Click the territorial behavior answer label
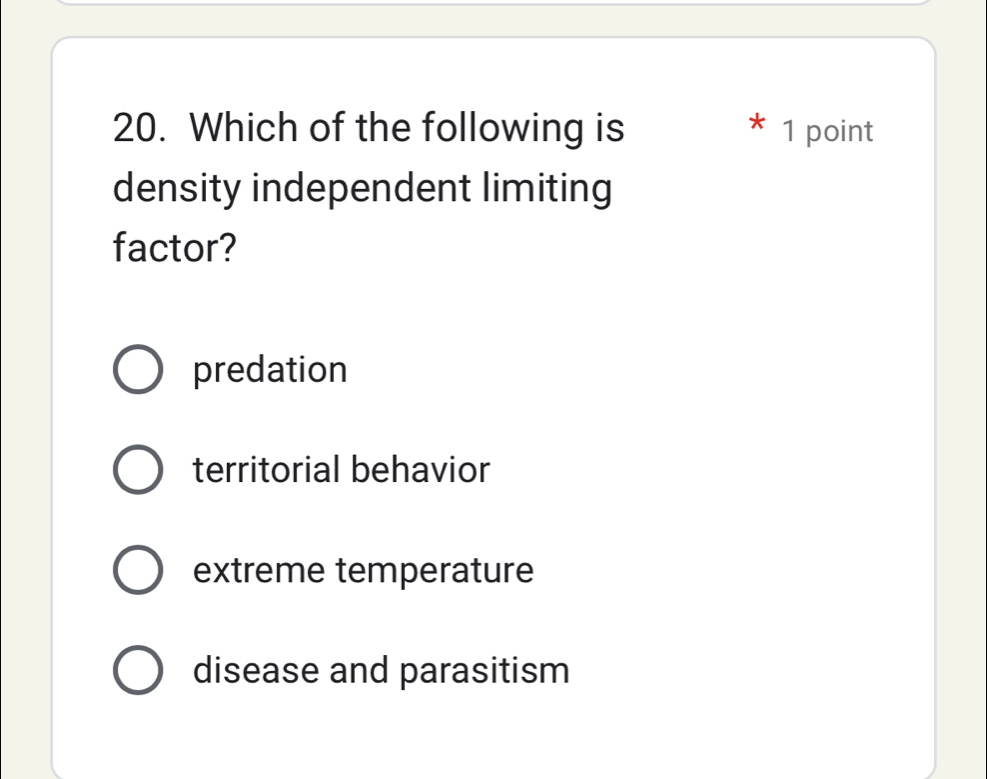This screenshot has height=779, width=987. click(x=341, y=469)
